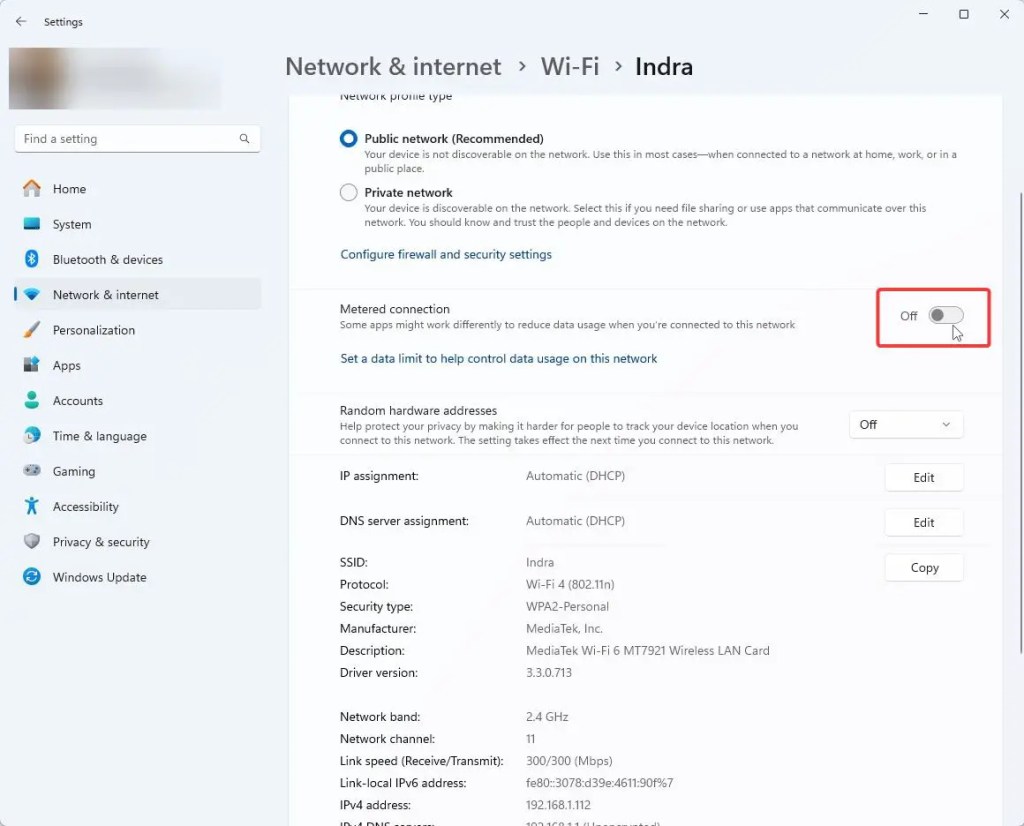Click the back arrow in title bar
The image size is (1024, 826).
(21, 21)
